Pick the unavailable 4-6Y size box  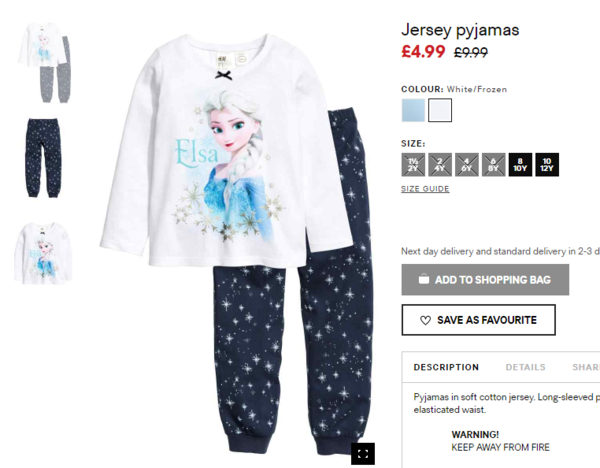pos(466,165)
